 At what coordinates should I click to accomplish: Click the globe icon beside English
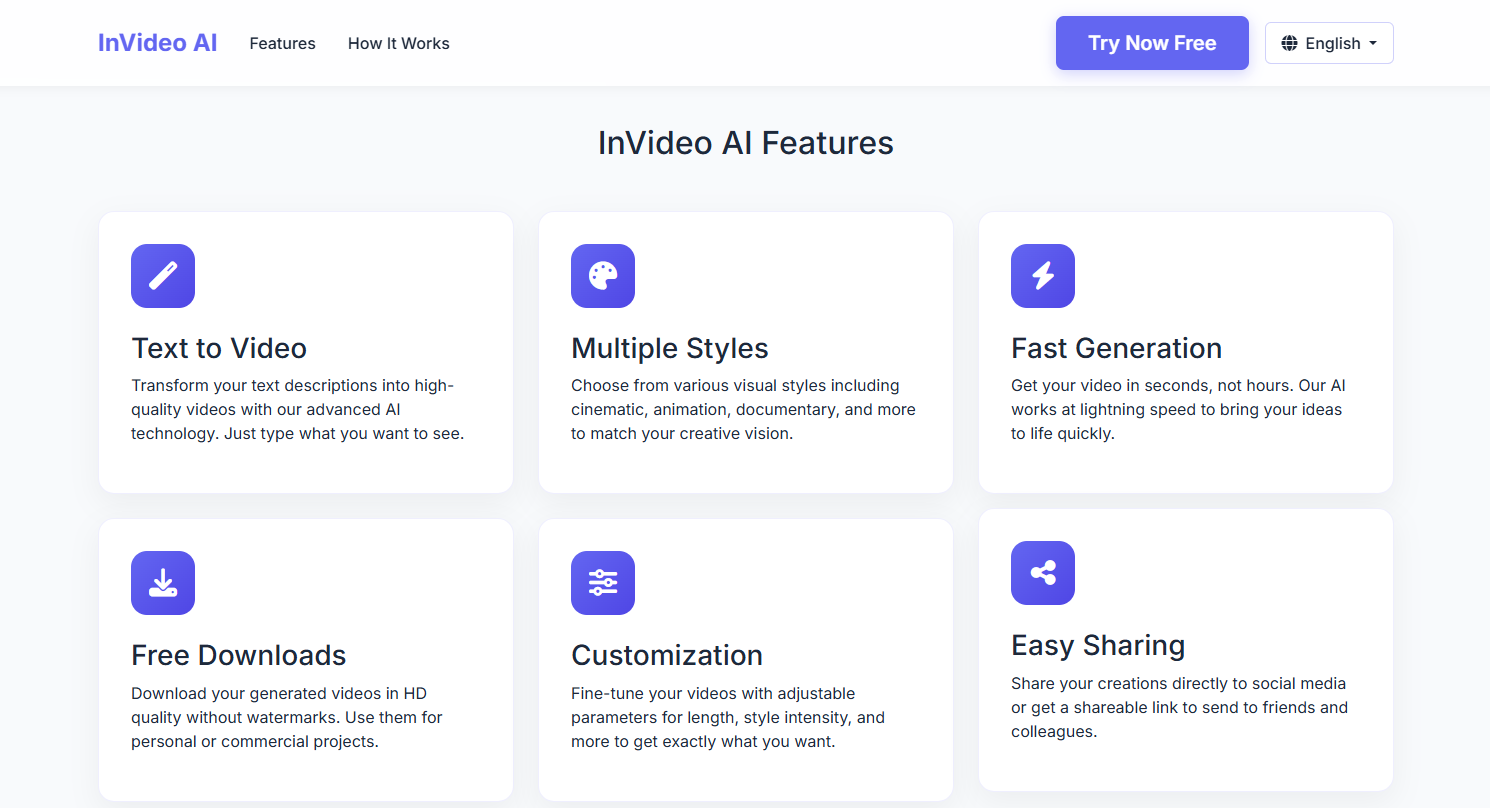(1289, 43)
